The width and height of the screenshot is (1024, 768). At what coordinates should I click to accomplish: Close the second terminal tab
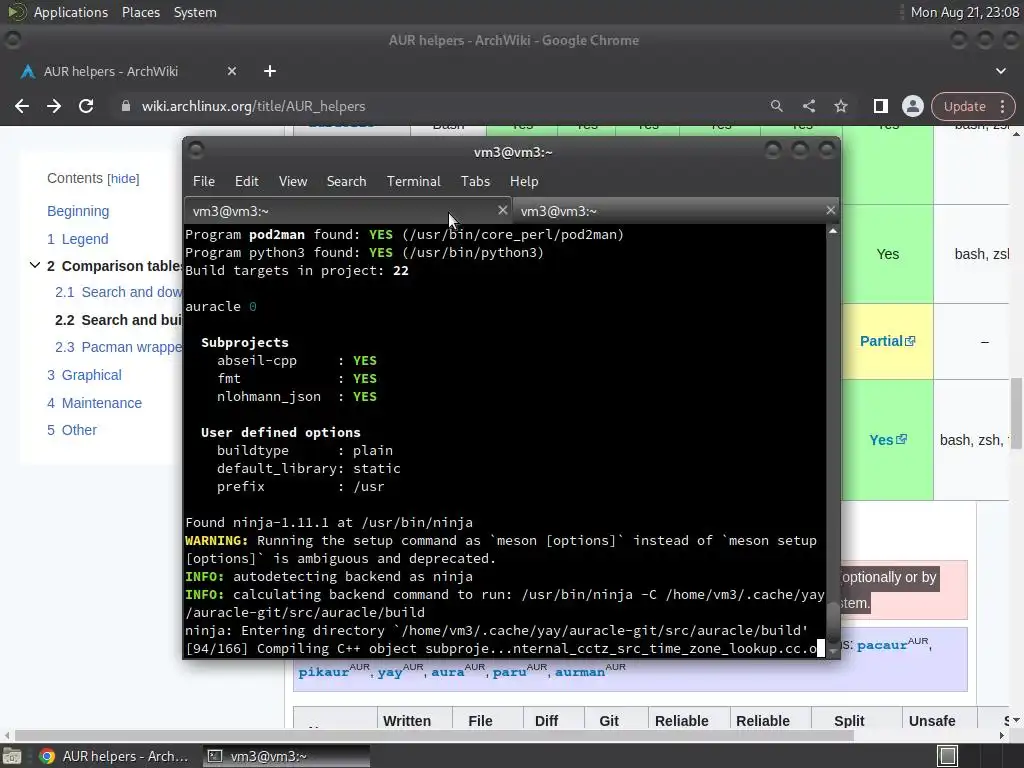(830, 210)
